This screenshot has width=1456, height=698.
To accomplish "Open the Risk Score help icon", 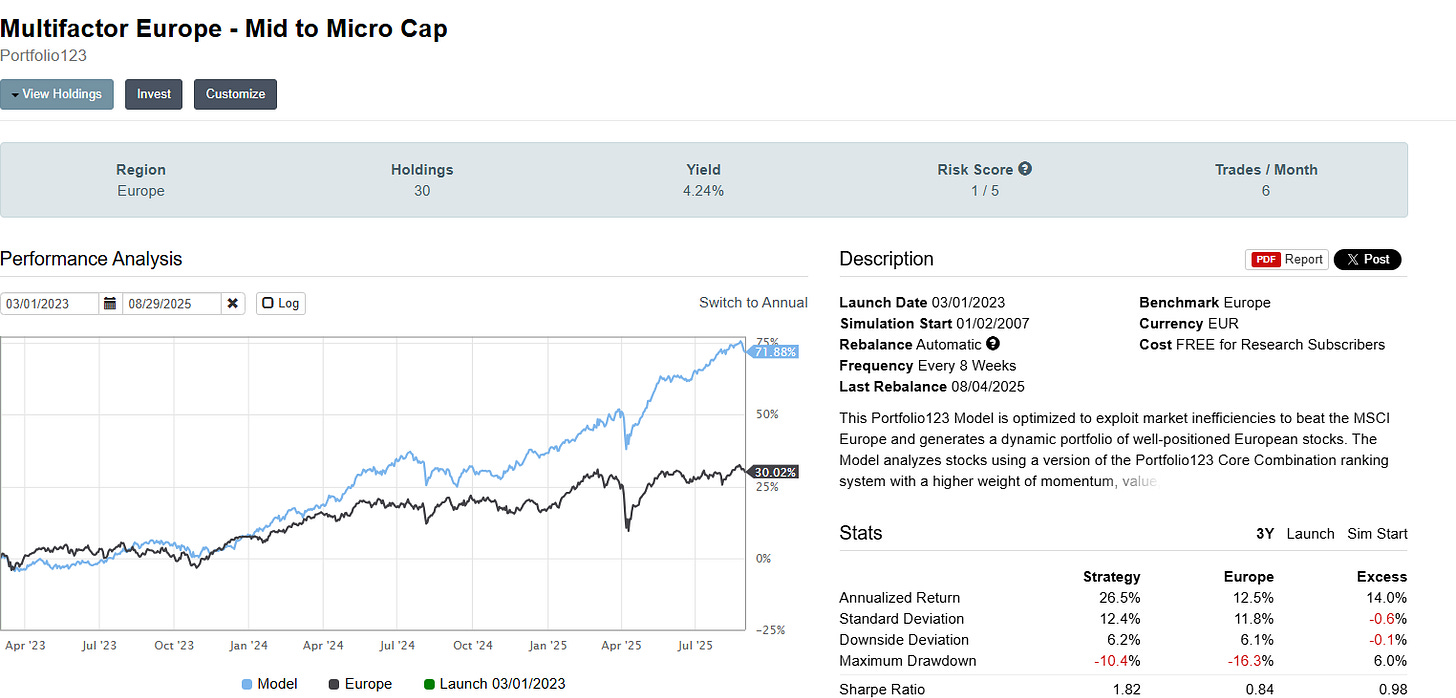I will click(1025, 169).
